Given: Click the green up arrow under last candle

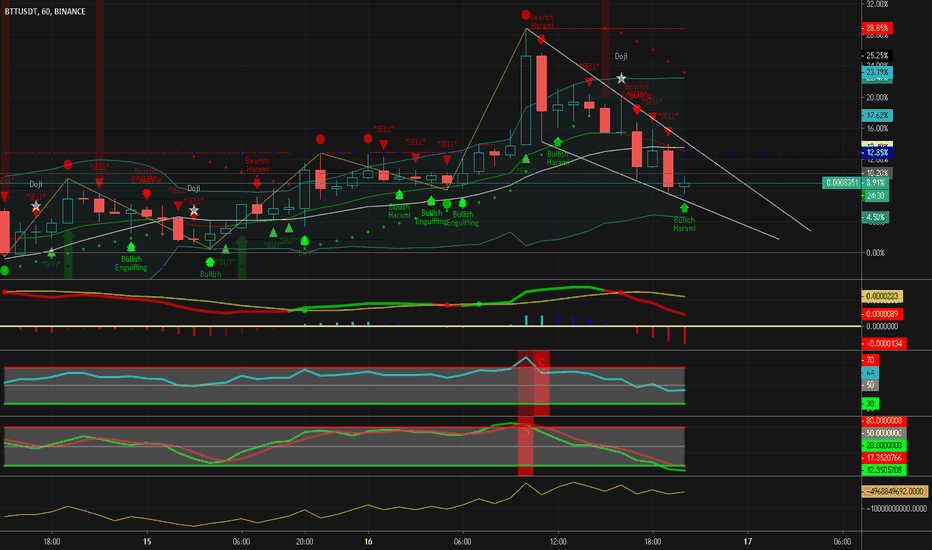Looking at the screenshot, I should 684,208.
